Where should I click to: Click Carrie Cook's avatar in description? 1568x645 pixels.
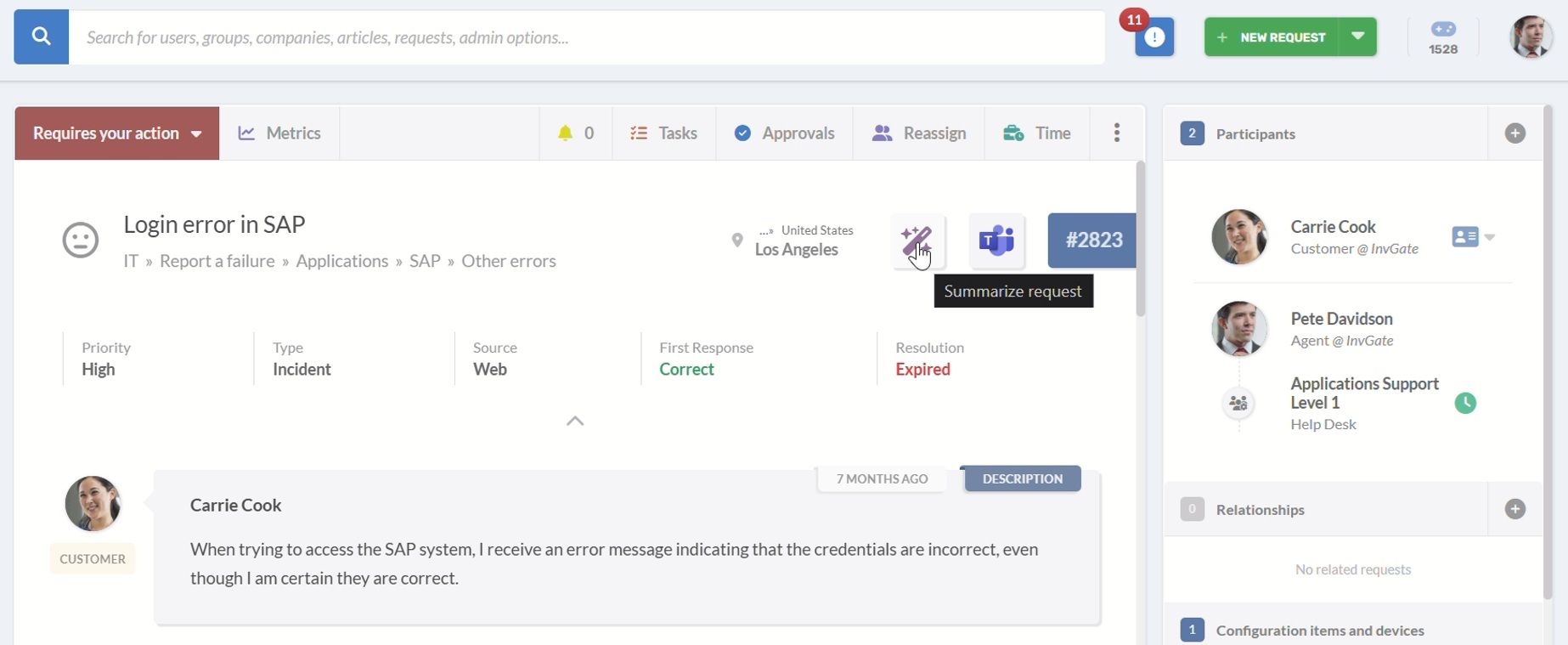[x=93, y=504]
